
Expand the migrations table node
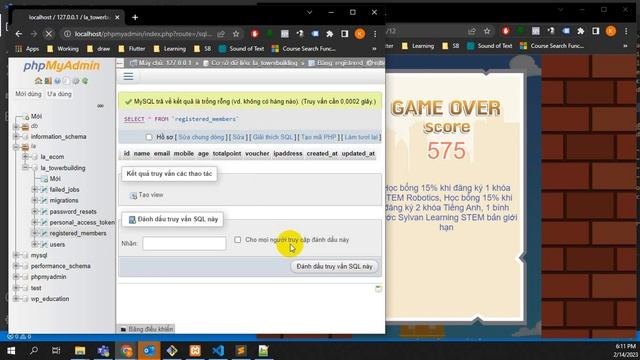pyautogui.click(x=35, y=200)
